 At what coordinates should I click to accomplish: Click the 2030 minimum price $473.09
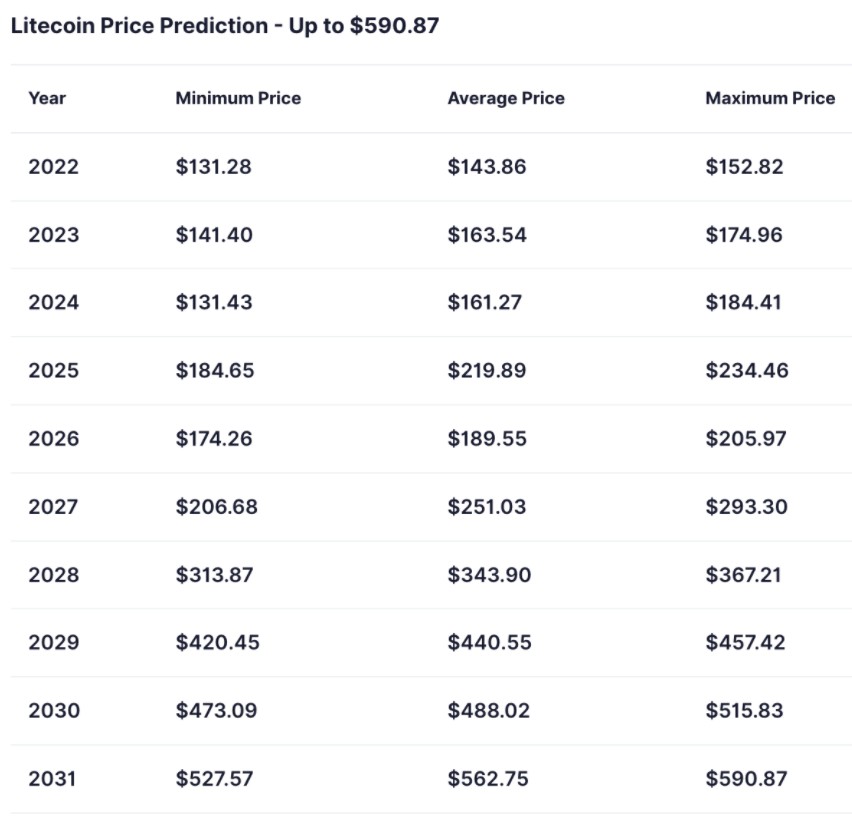tap(216, 711)
